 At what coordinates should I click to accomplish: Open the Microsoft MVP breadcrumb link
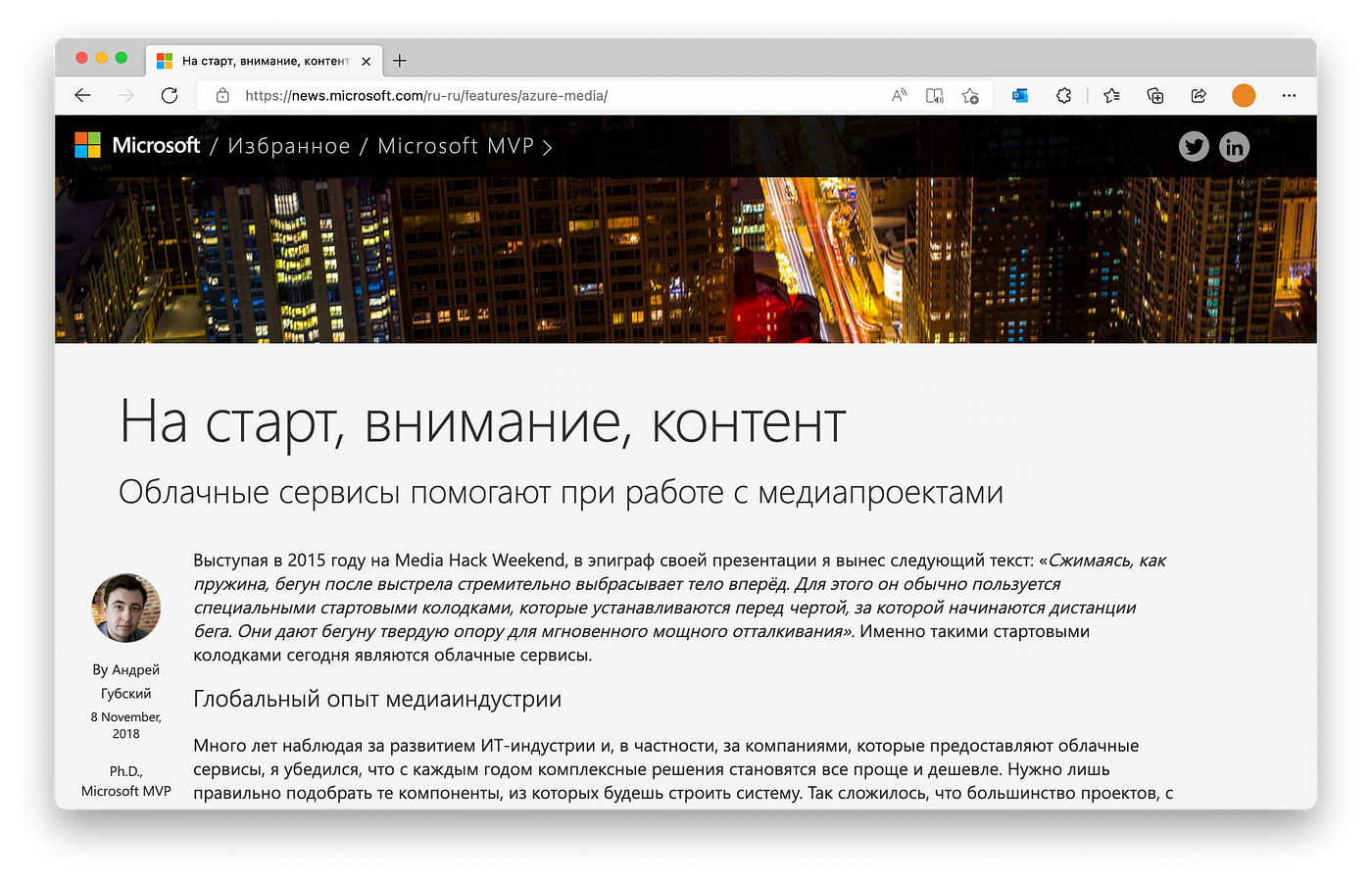pos(456,146)
